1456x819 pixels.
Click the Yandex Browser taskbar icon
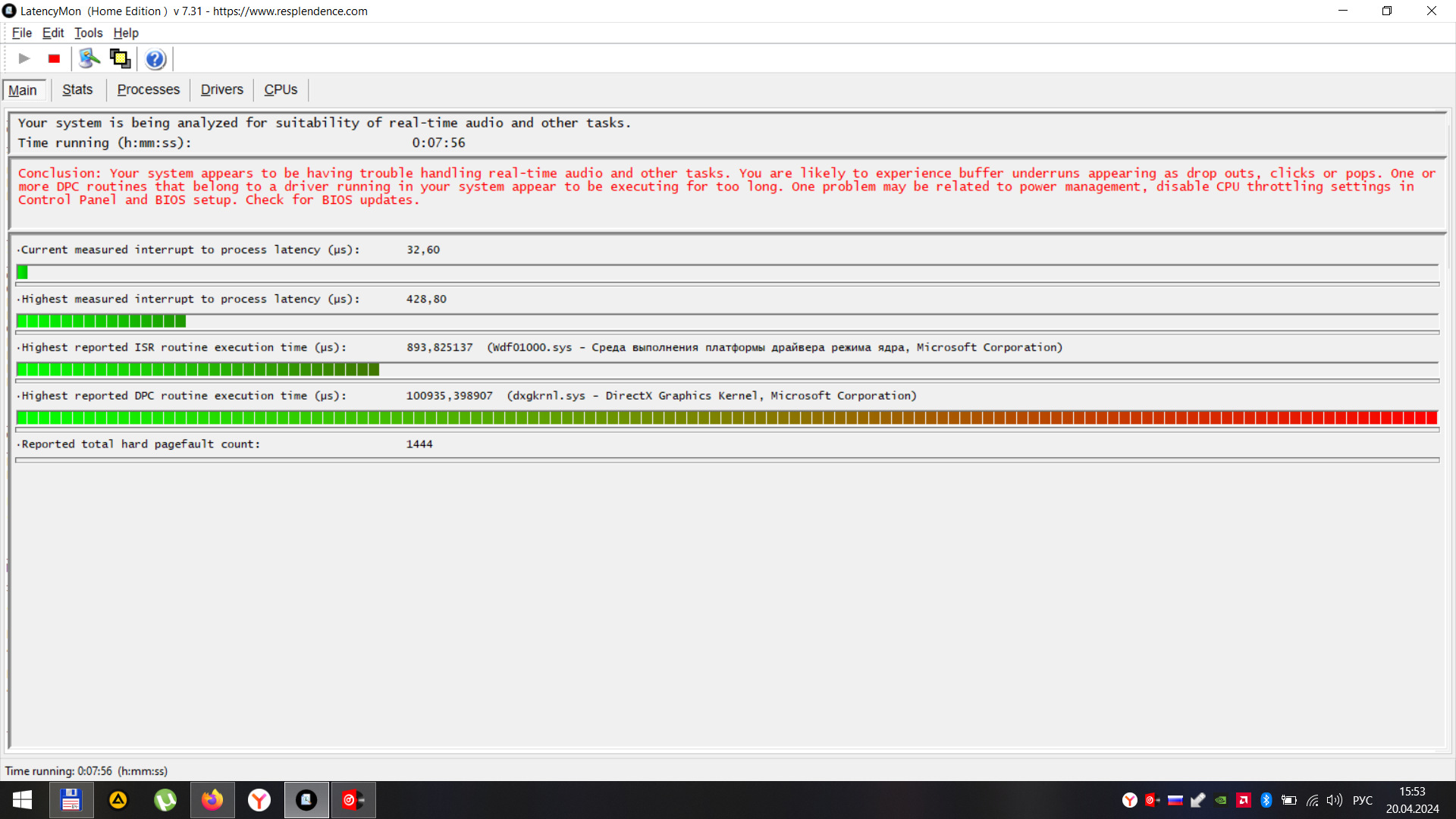point(259,800)
